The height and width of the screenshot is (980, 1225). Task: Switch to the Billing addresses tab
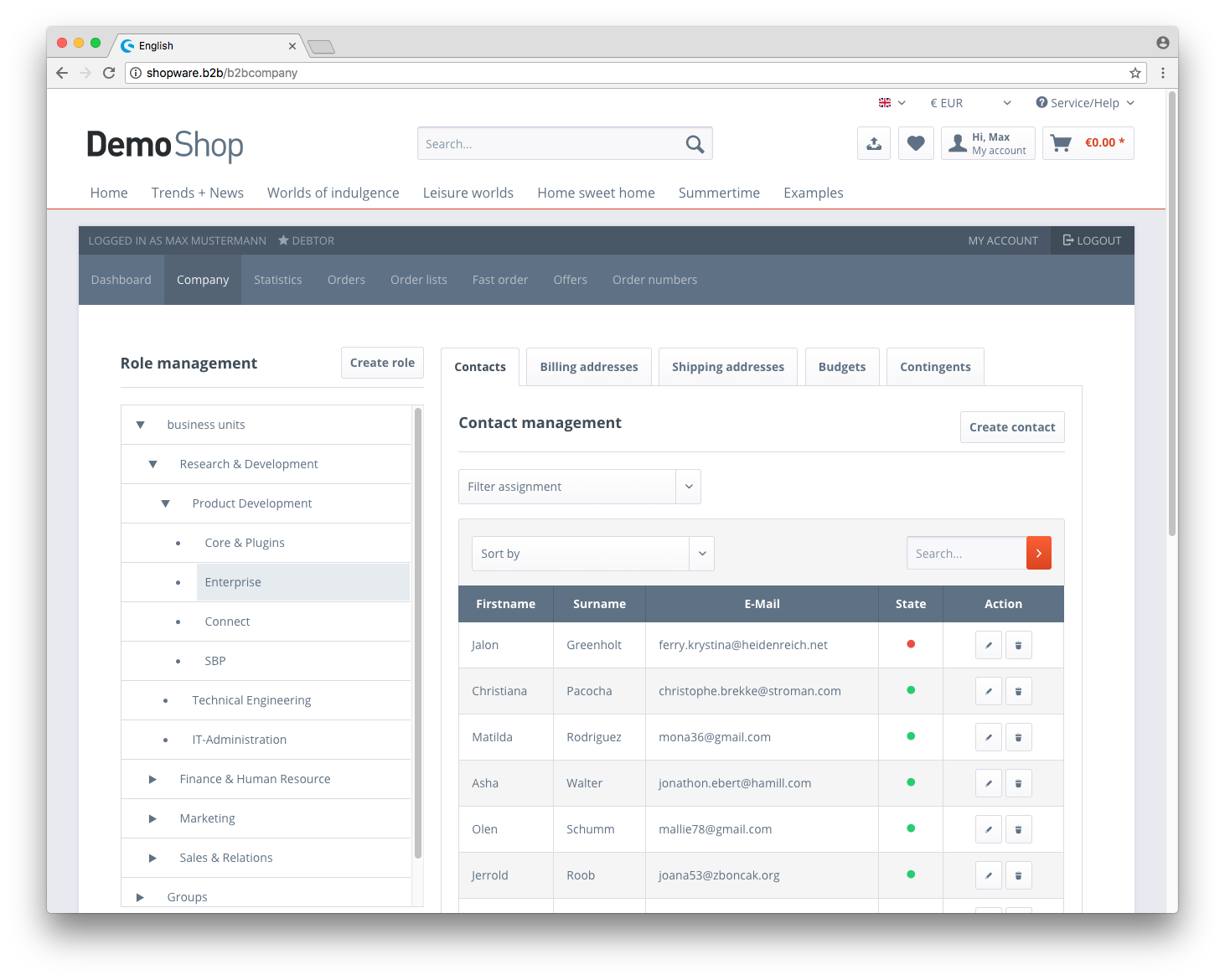pyautogui.click(x=588, y=367)
